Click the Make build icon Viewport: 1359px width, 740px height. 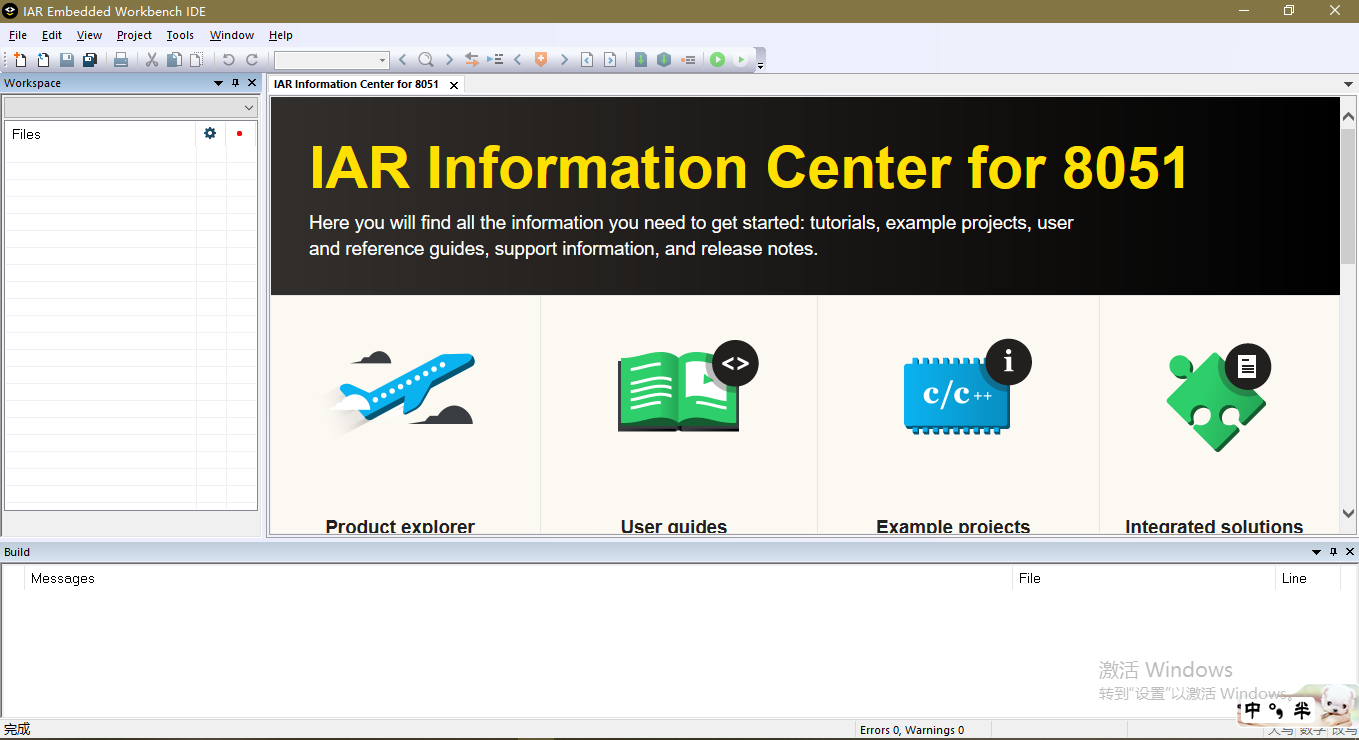(x=664, y=60)
